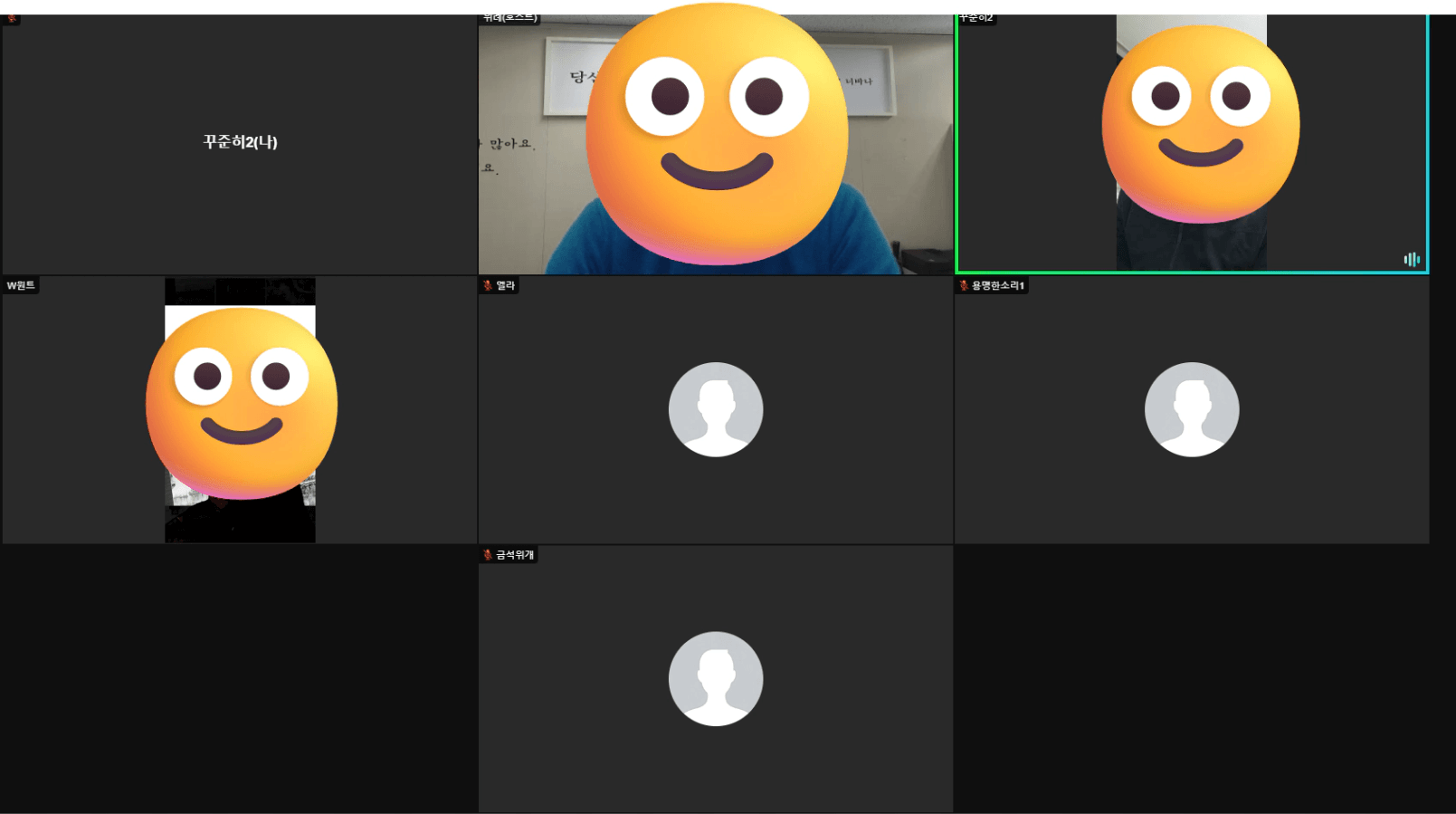Select 금석위개's default avatar icon
The image size is (1456, 814).
click(715, 678)
